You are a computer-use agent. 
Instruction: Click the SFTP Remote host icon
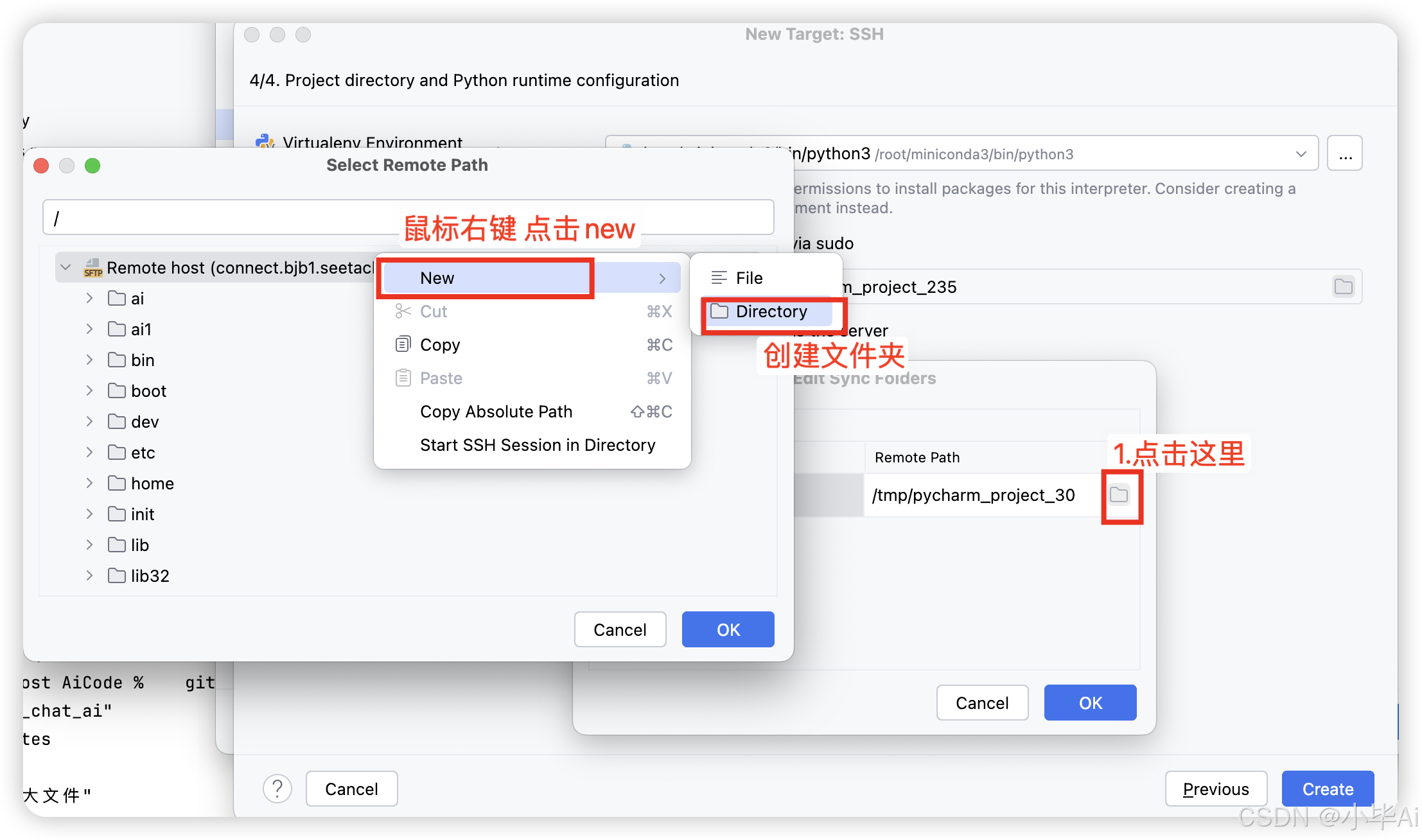pos(93,268)
